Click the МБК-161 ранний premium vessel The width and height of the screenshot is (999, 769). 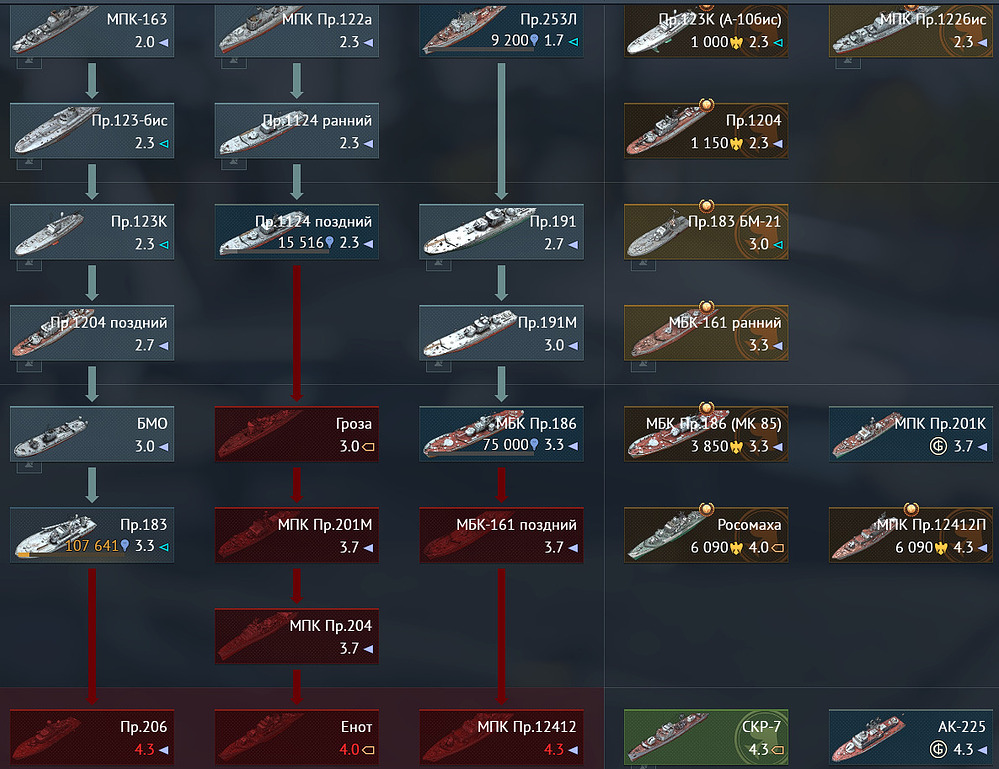(706, 333)
